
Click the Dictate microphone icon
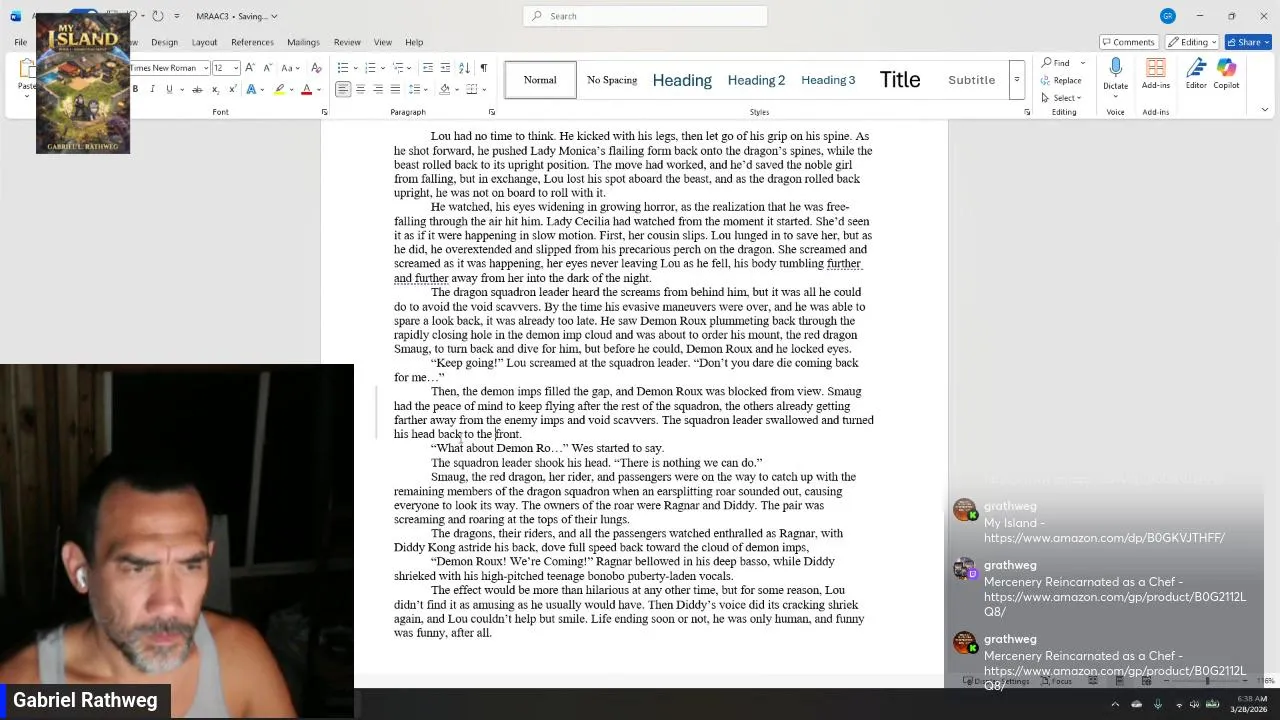(x=1115, y=68)
